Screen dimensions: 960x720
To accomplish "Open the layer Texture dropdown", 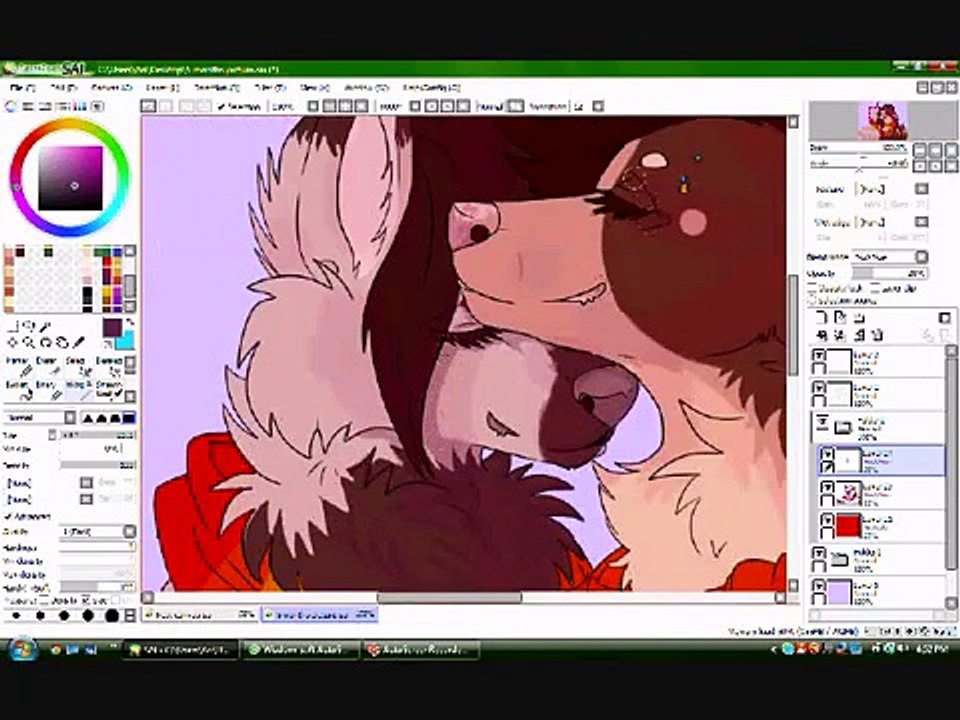I will coord(891,189).
